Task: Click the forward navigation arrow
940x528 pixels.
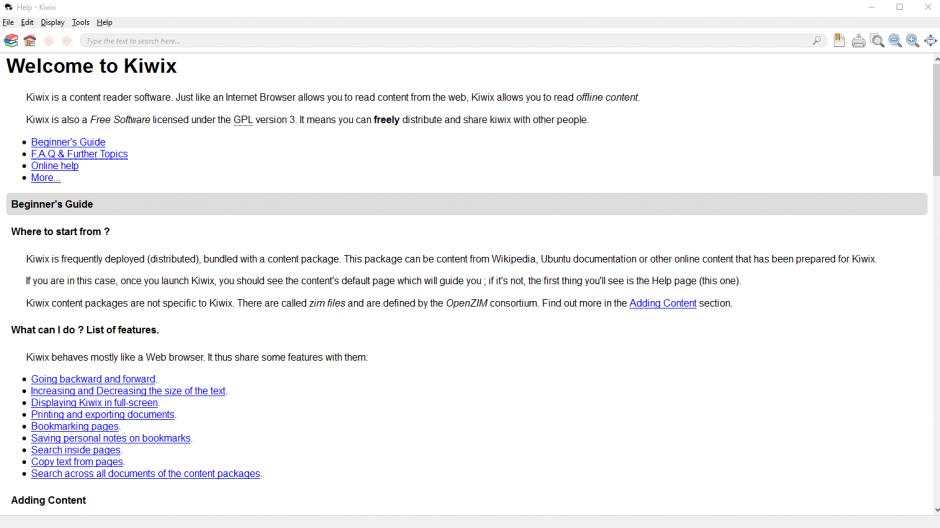Action: [67, 41]
